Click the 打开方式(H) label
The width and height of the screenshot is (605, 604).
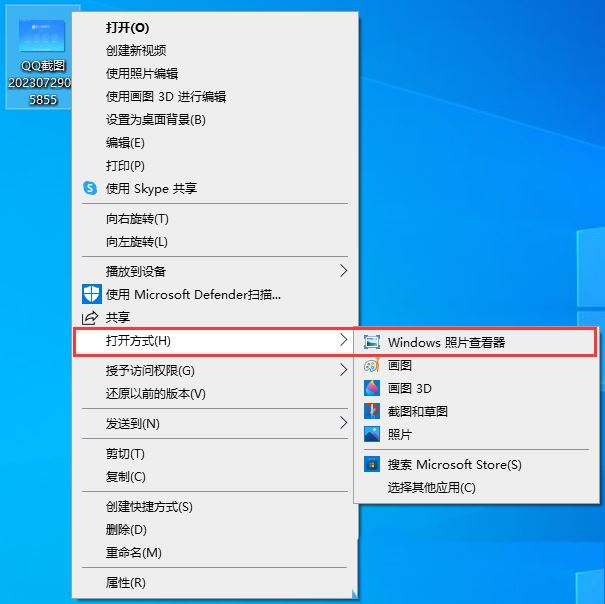(138, 340)
